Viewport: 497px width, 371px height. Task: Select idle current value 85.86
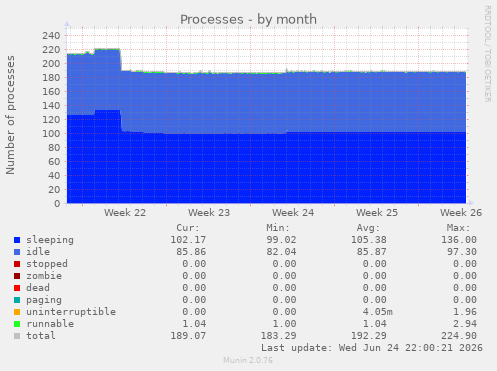[191, 252]
